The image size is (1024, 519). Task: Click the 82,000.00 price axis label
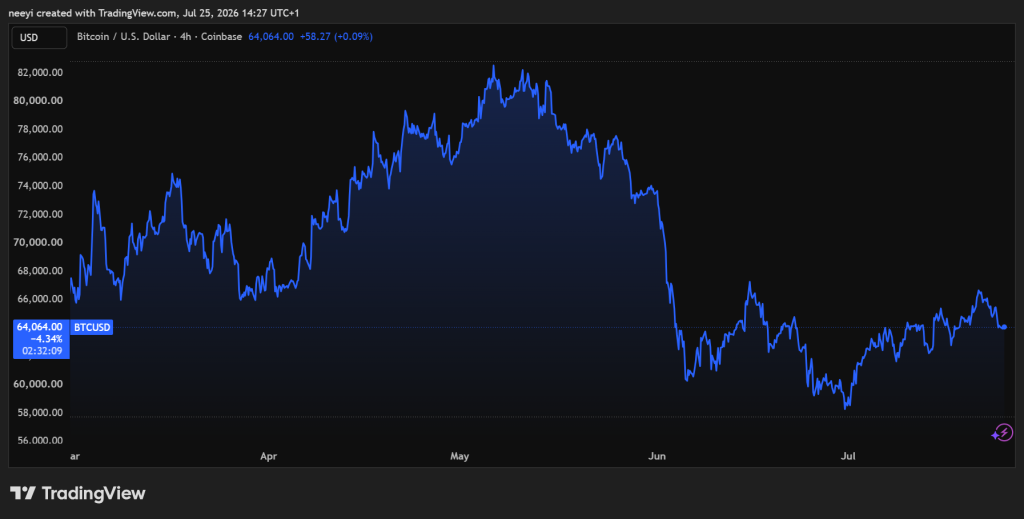(40, 72)
